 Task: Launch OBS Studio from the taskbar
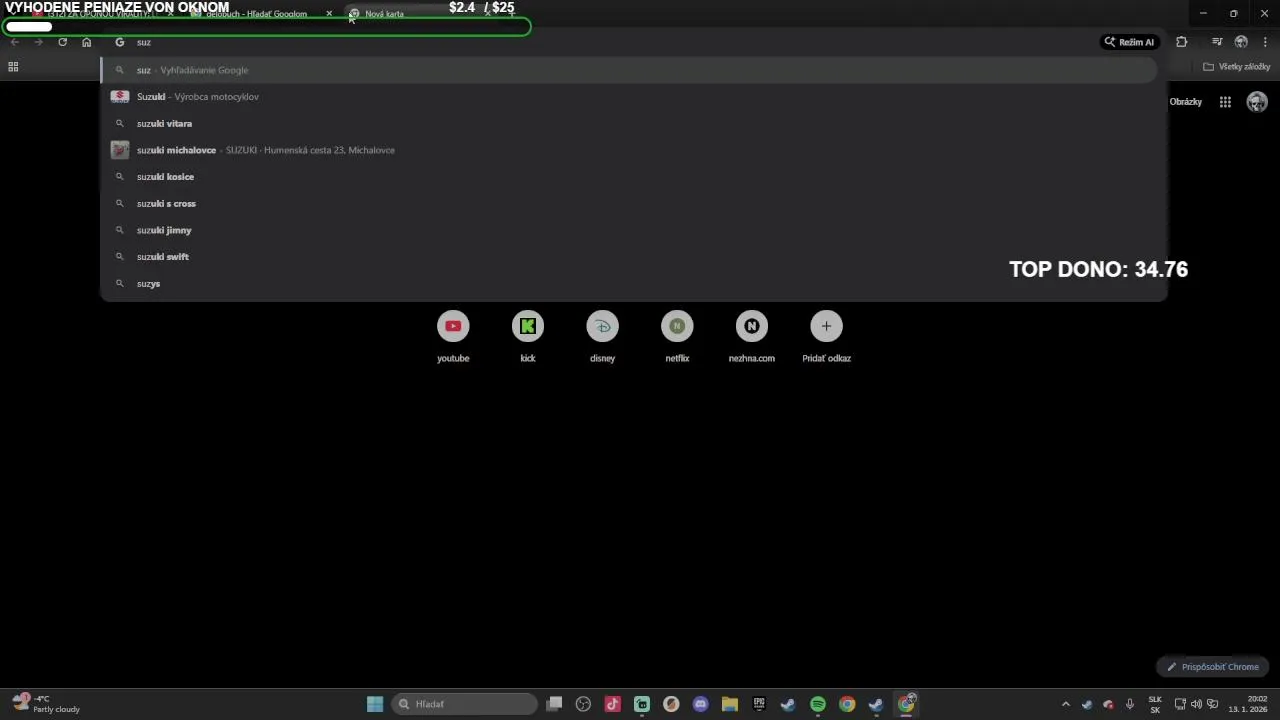pos(584,704)
